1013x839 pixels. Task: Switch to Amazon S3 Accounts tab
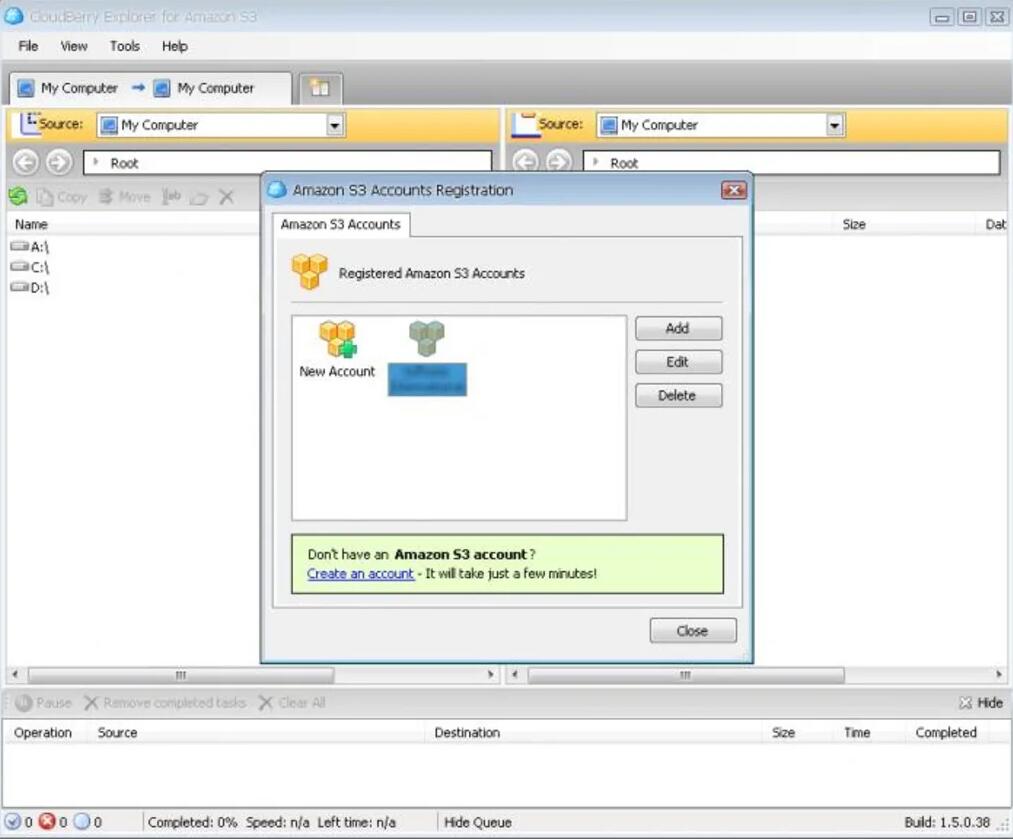[340, 225]
